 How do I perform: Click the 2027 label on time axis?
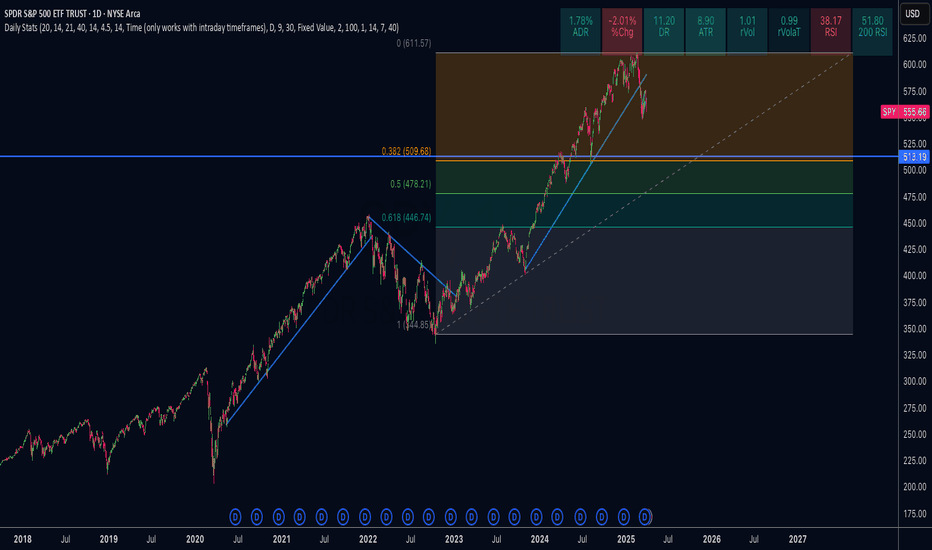click(x=798, y=539)
